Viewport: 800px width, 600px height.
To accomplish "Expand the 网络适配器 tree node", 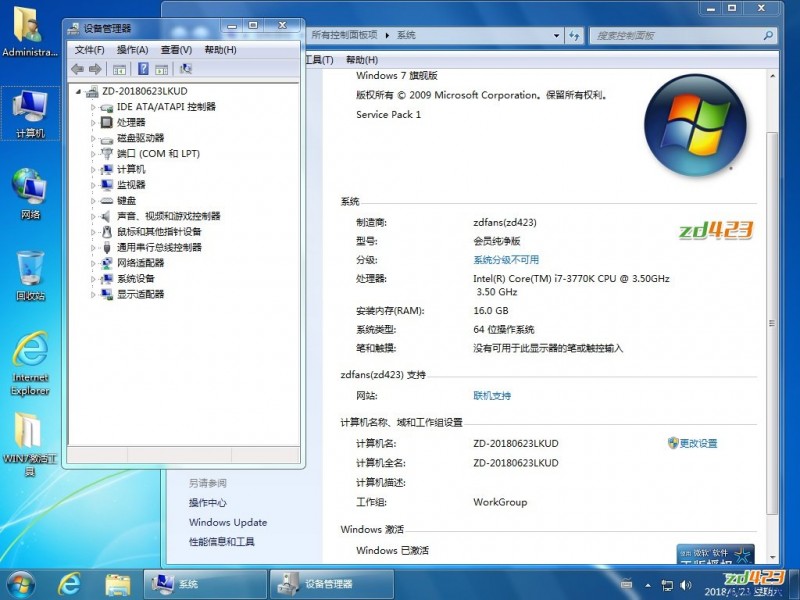I will 93,263.
